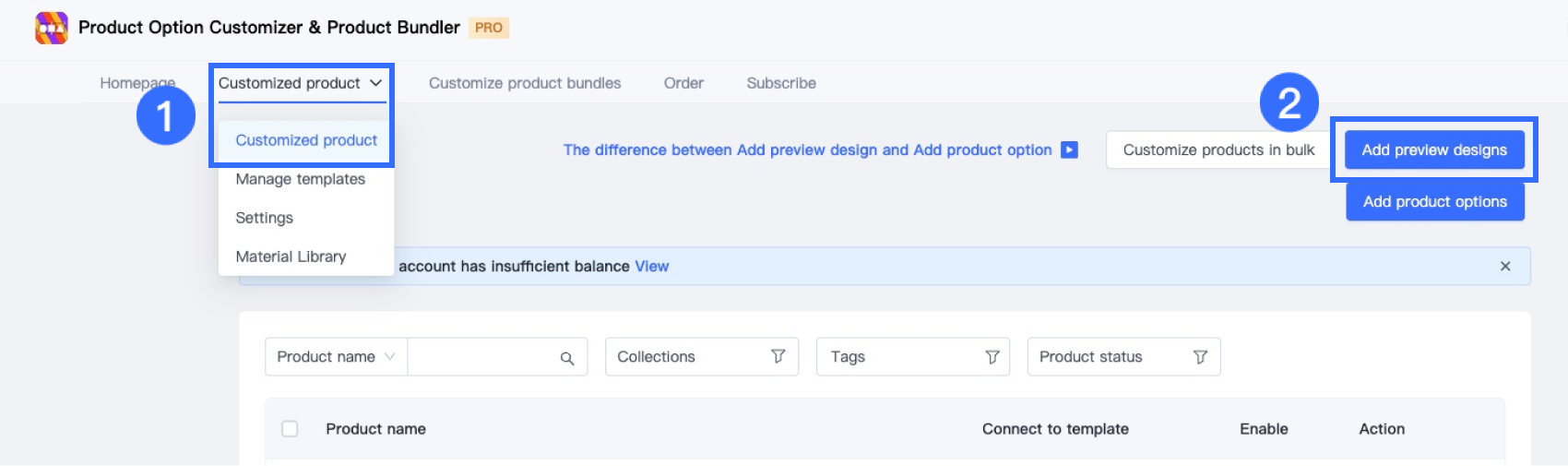Toggle the select-all products checkbox
The height and width of the screenshot is (466, 1568).
point(290,429)
